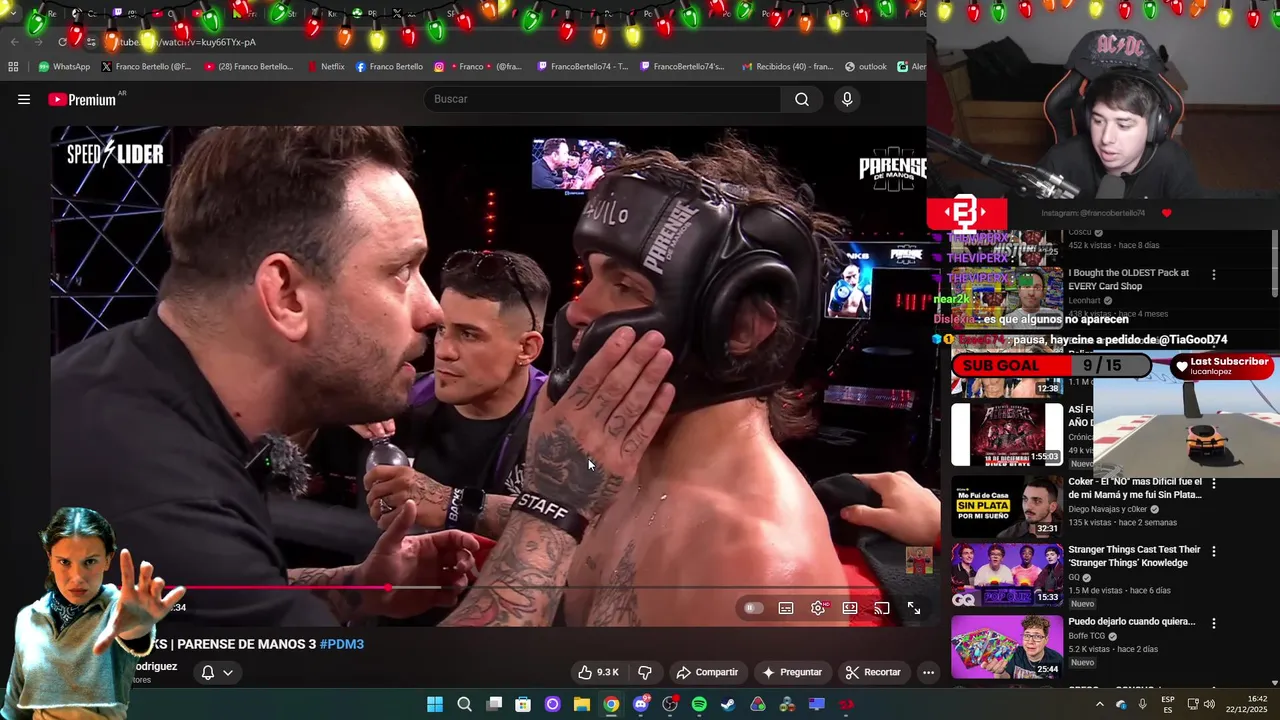
Task: Open Microsoft Store from the taskbar
Action: pos(523,704)
